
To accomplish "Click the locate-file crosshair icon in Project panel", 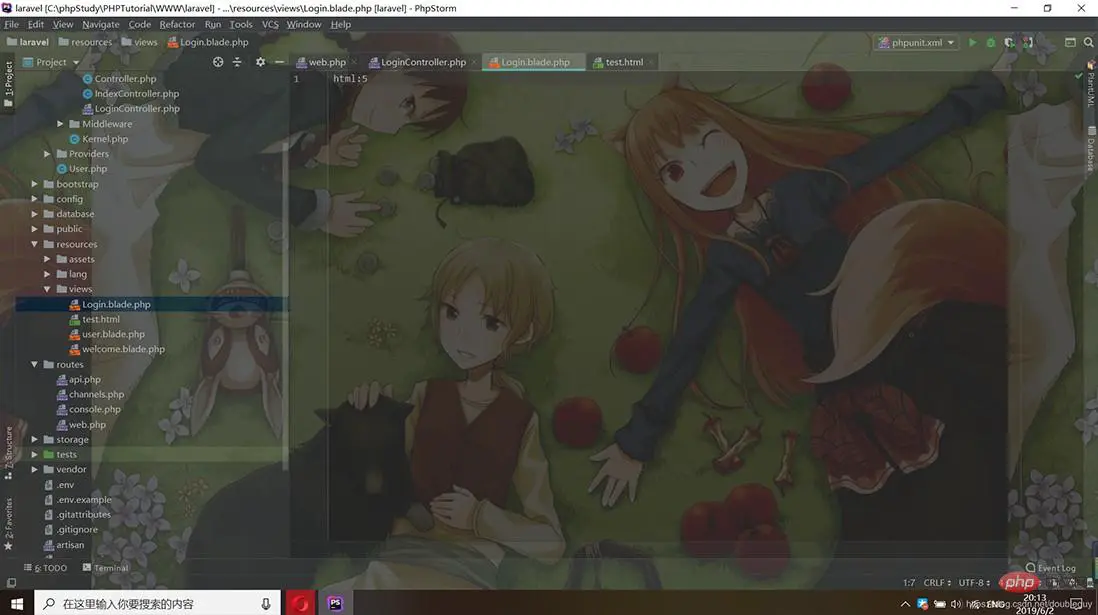I will (219, 62).
